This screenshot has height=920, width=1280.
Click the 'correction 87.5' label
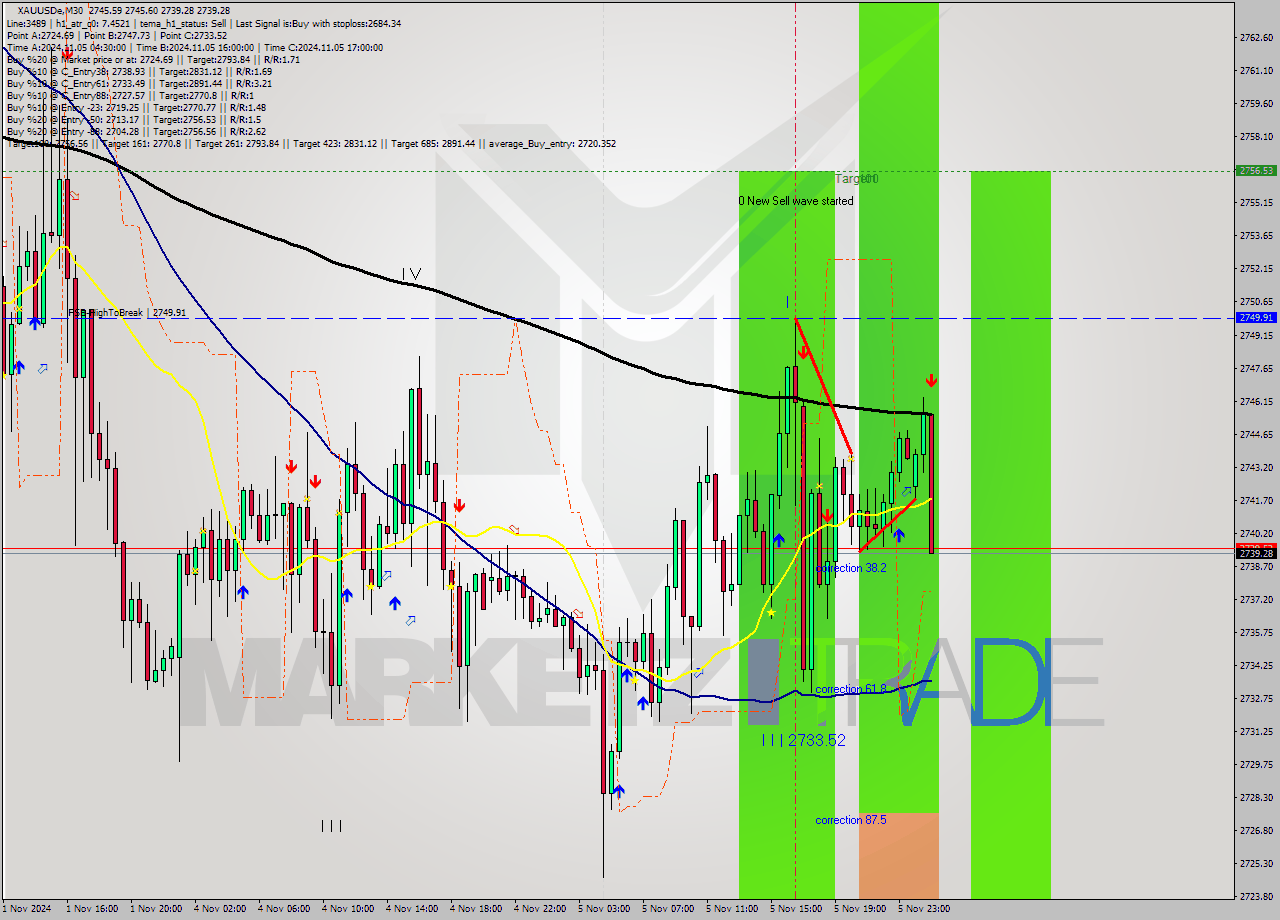pos(850,820)
